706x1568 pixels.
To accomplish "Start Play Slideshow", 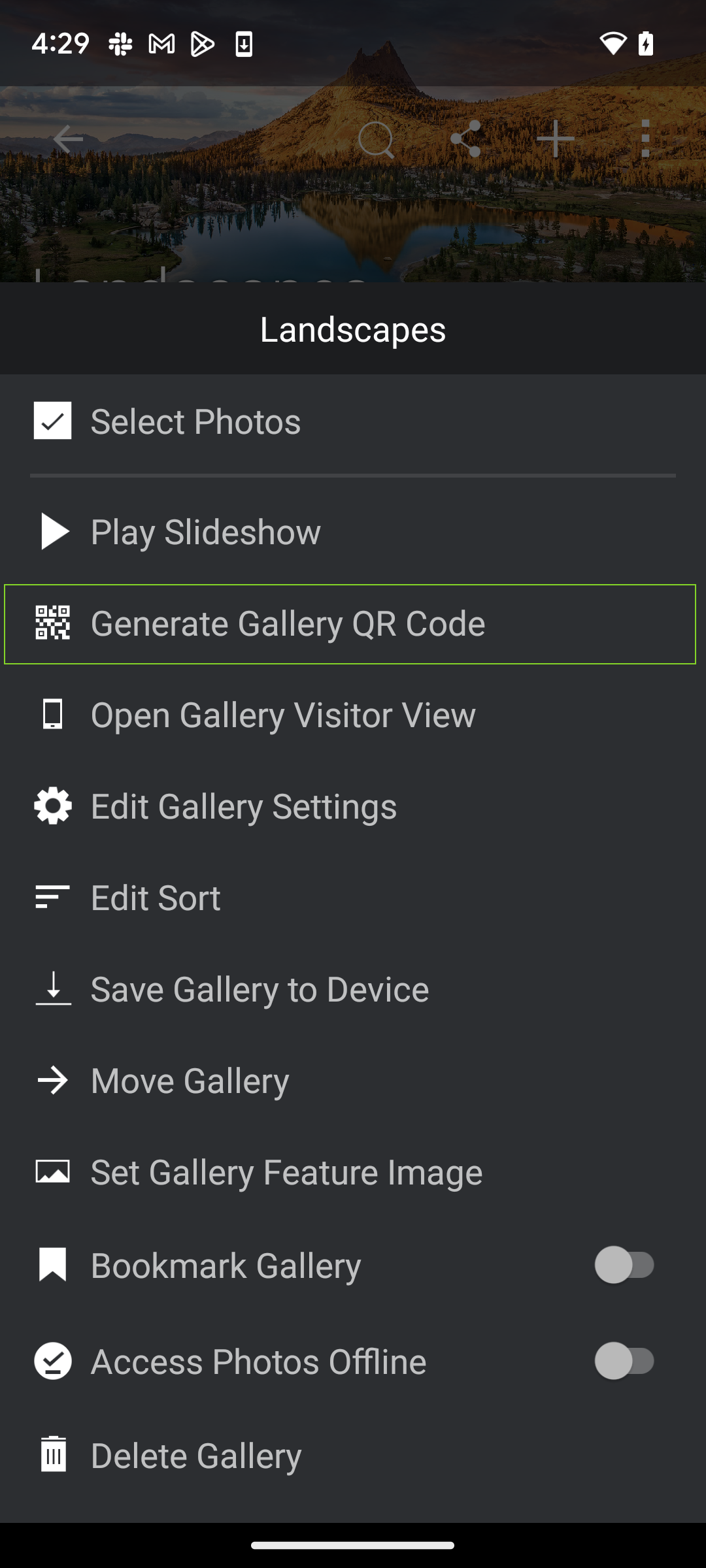I will coord(353,532).
